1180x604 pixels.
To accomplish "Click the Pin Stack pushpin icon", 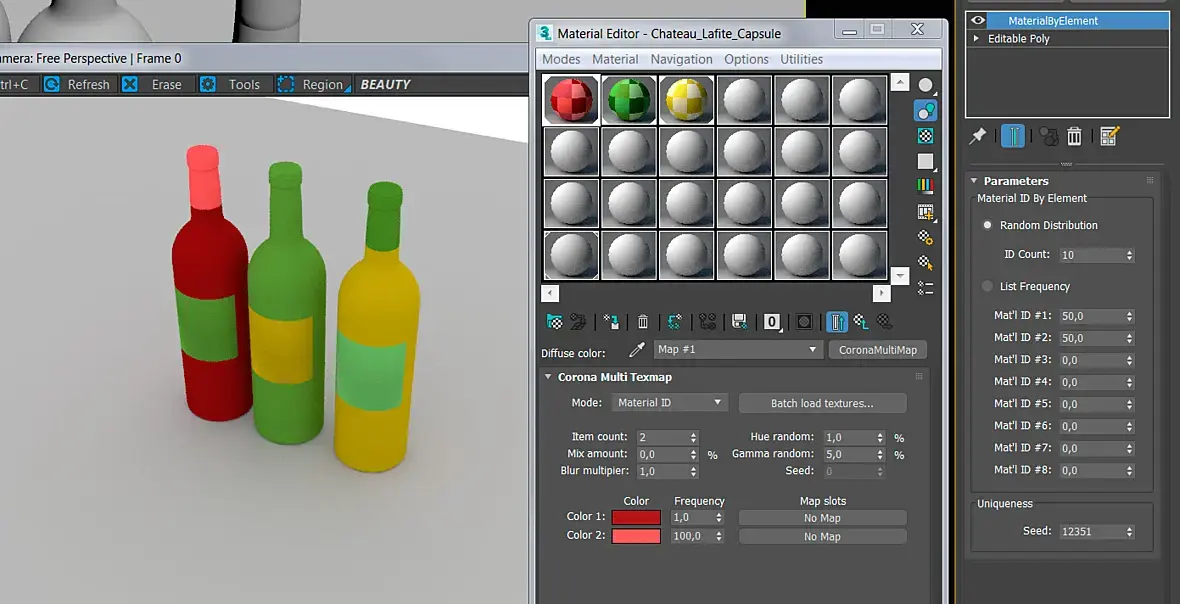I will pos(978,135).
